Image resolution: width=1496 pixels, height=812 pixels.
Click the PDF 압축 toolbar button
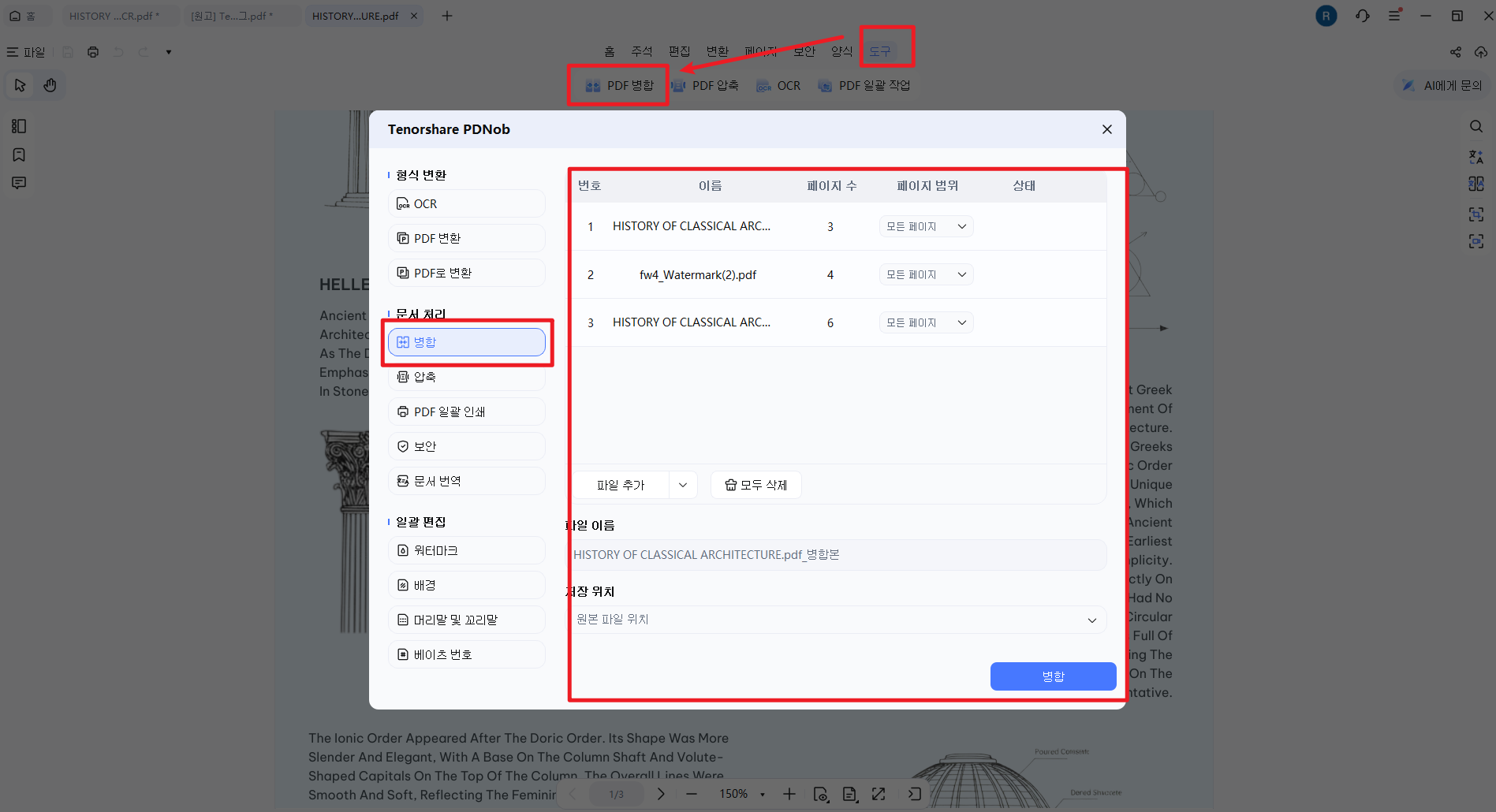pyautogui.click(x=705, y=85)
